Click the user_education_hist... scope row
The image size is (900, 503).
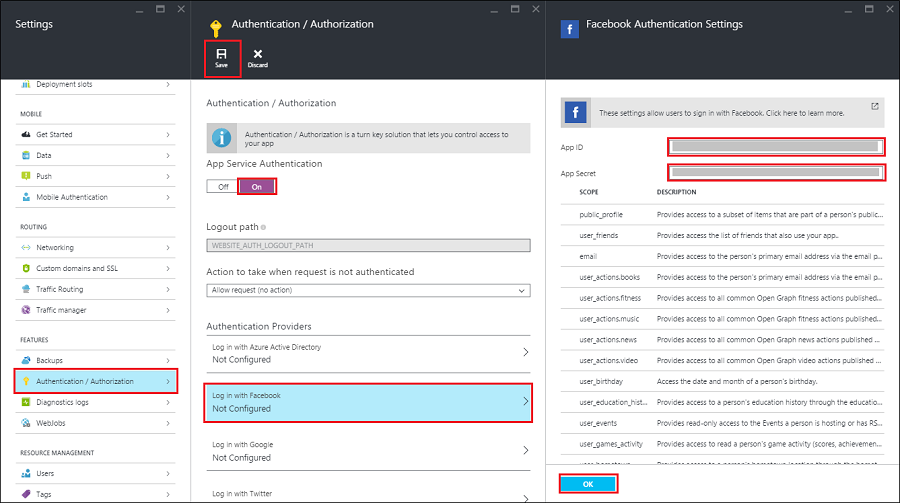tap(722, 403)
